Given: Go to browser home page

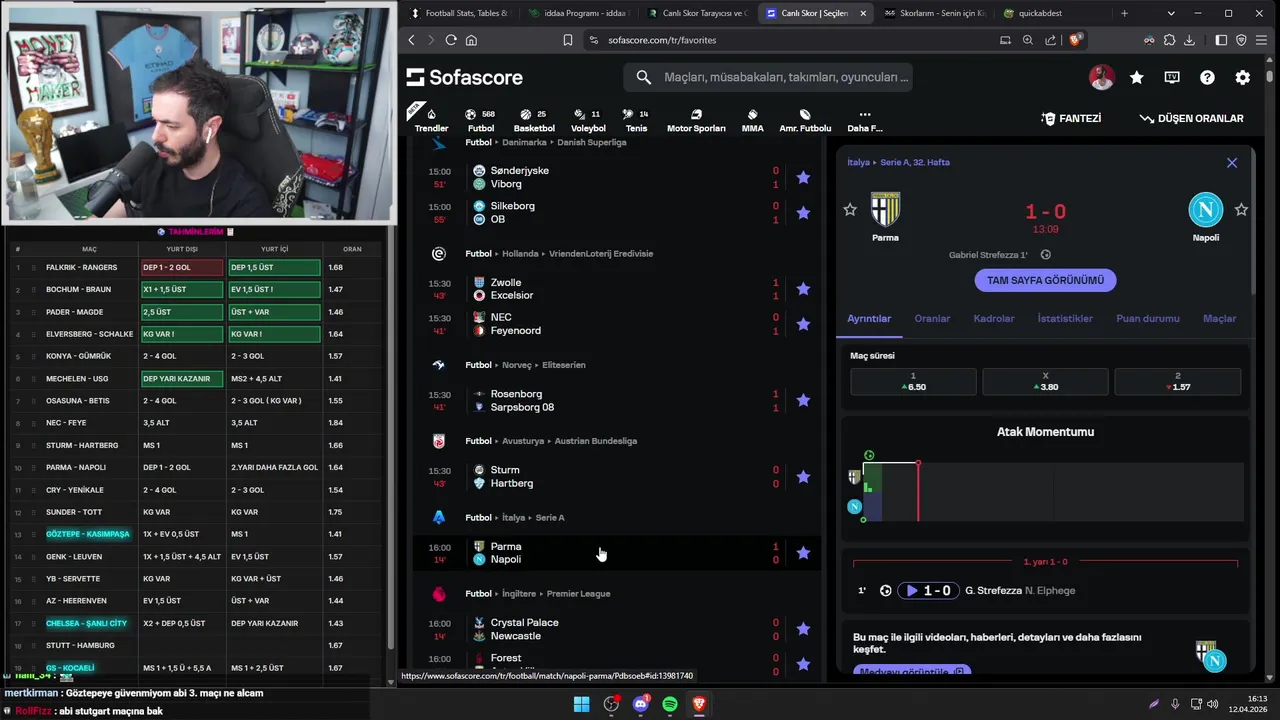Looking at the screenshot, I should click(x=471, y=40).
